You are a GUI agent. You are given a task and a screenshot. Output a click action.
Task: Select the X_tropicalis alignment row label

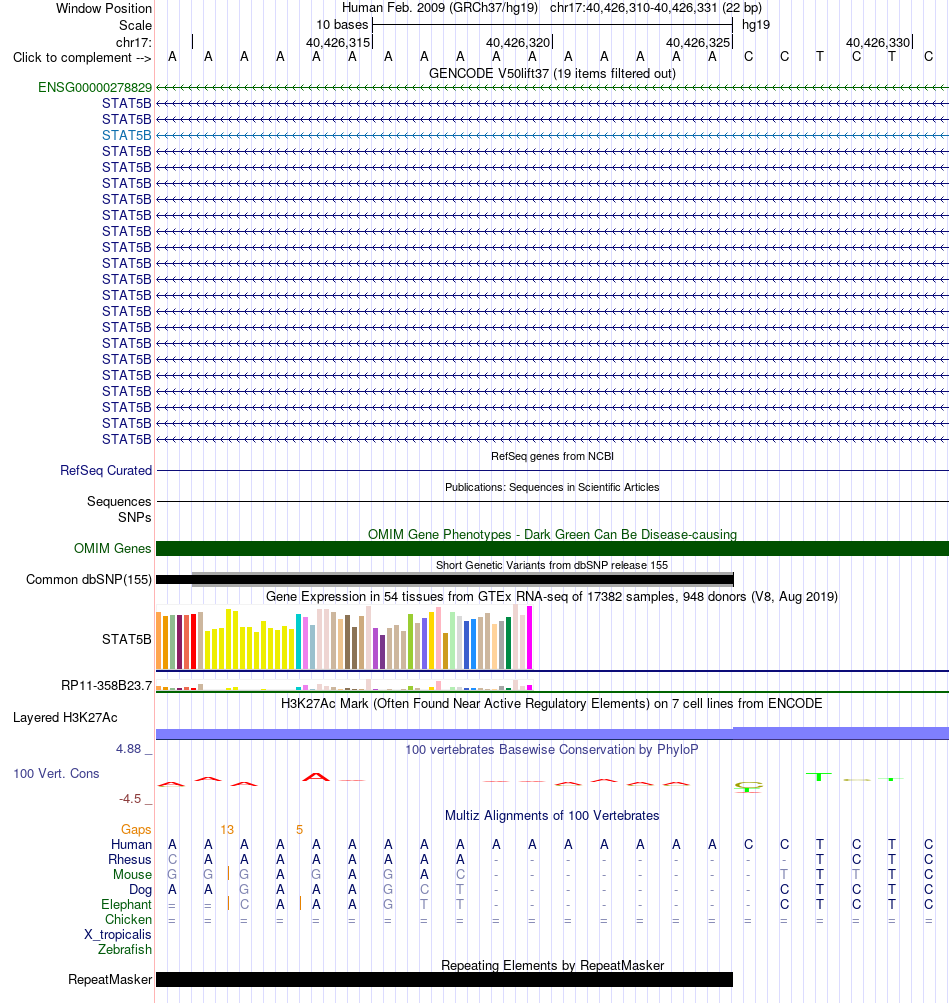[x=118, y=935]
